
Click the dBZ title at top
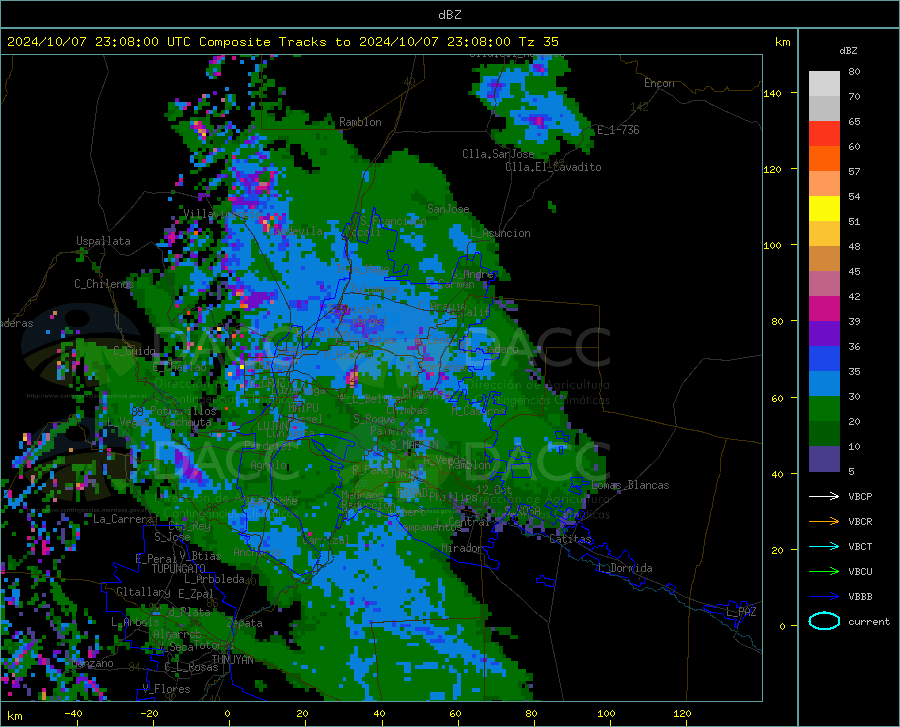pyautogui.click(x=449, y=15)
